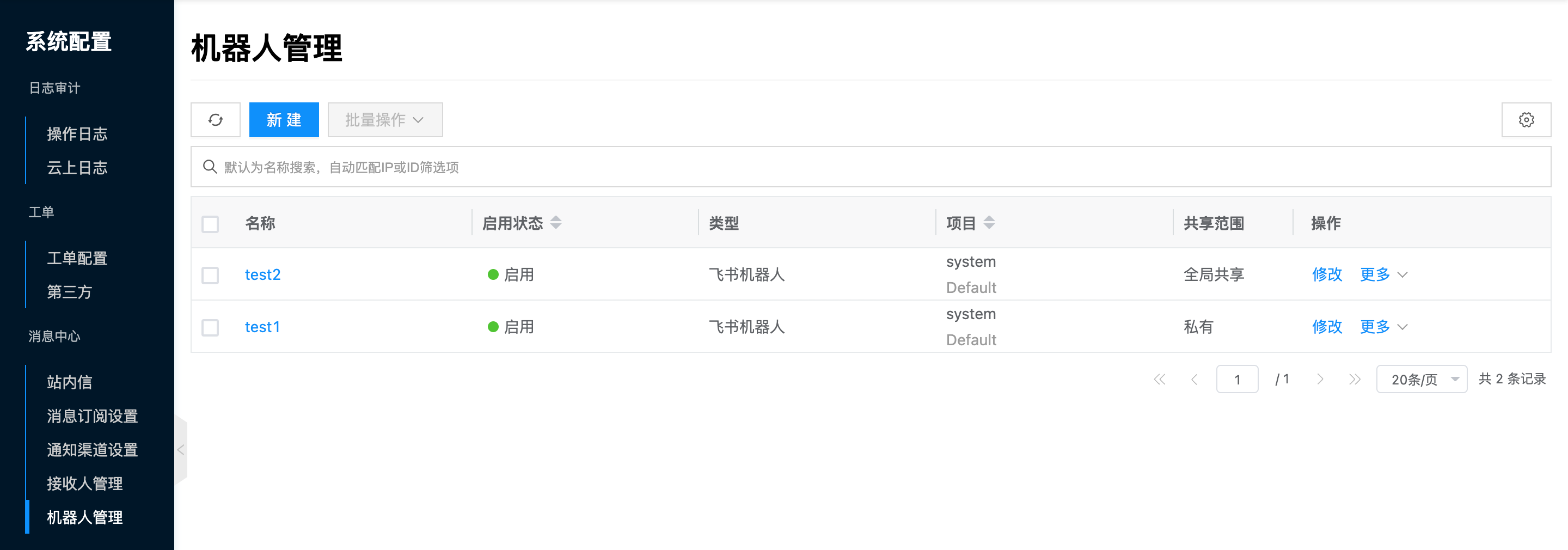Screen dimensions: 1568x550
Task: Go to the first page double-arrow
Action: coord(1160,380)
